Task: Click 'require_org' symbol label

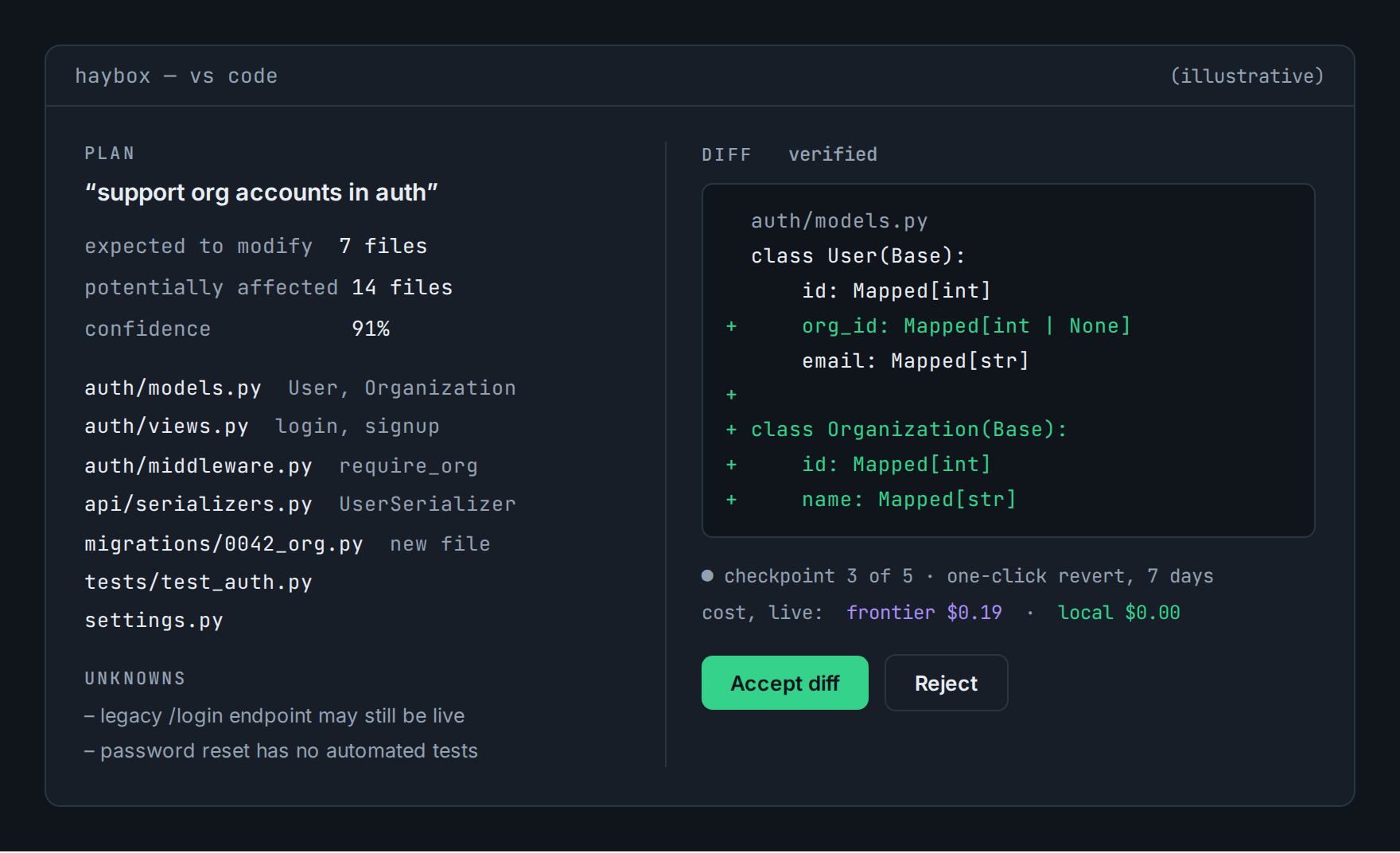Action: [x=408, y=466]
